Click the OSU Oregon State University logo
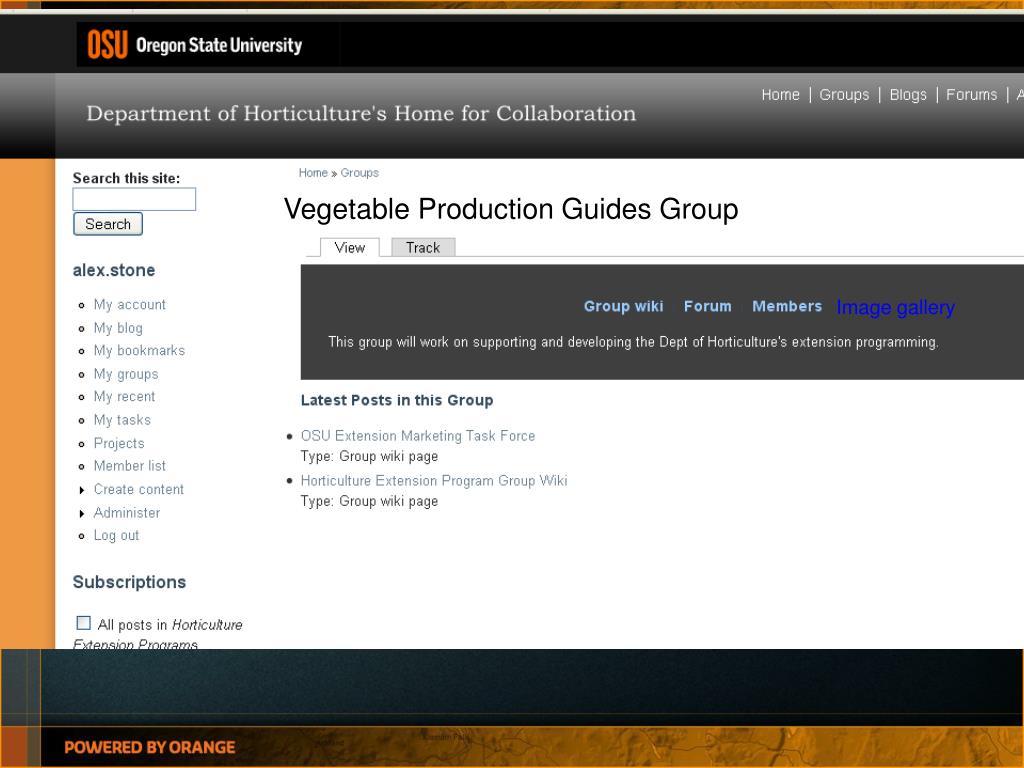The height and width of the screenshot is (768, 1024). [x=195, y=44]
